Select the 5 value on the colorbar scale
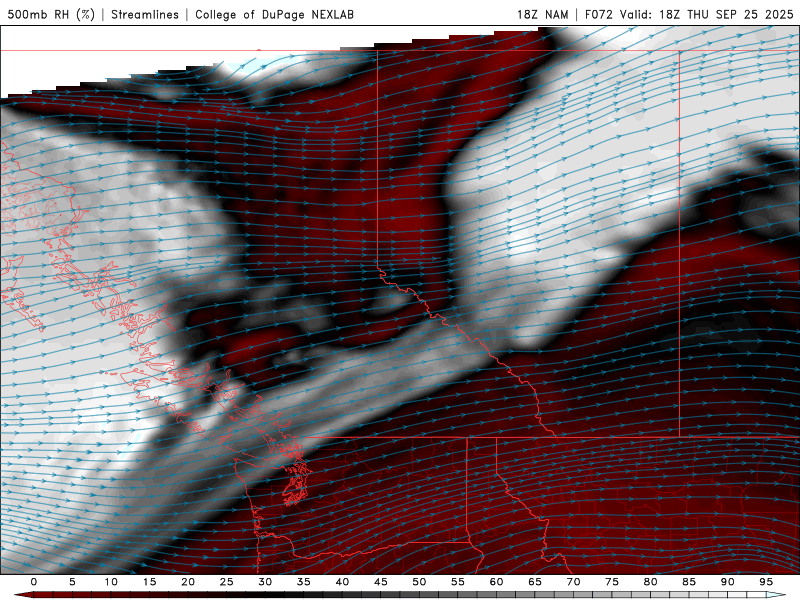 click(x=72, y=582)
